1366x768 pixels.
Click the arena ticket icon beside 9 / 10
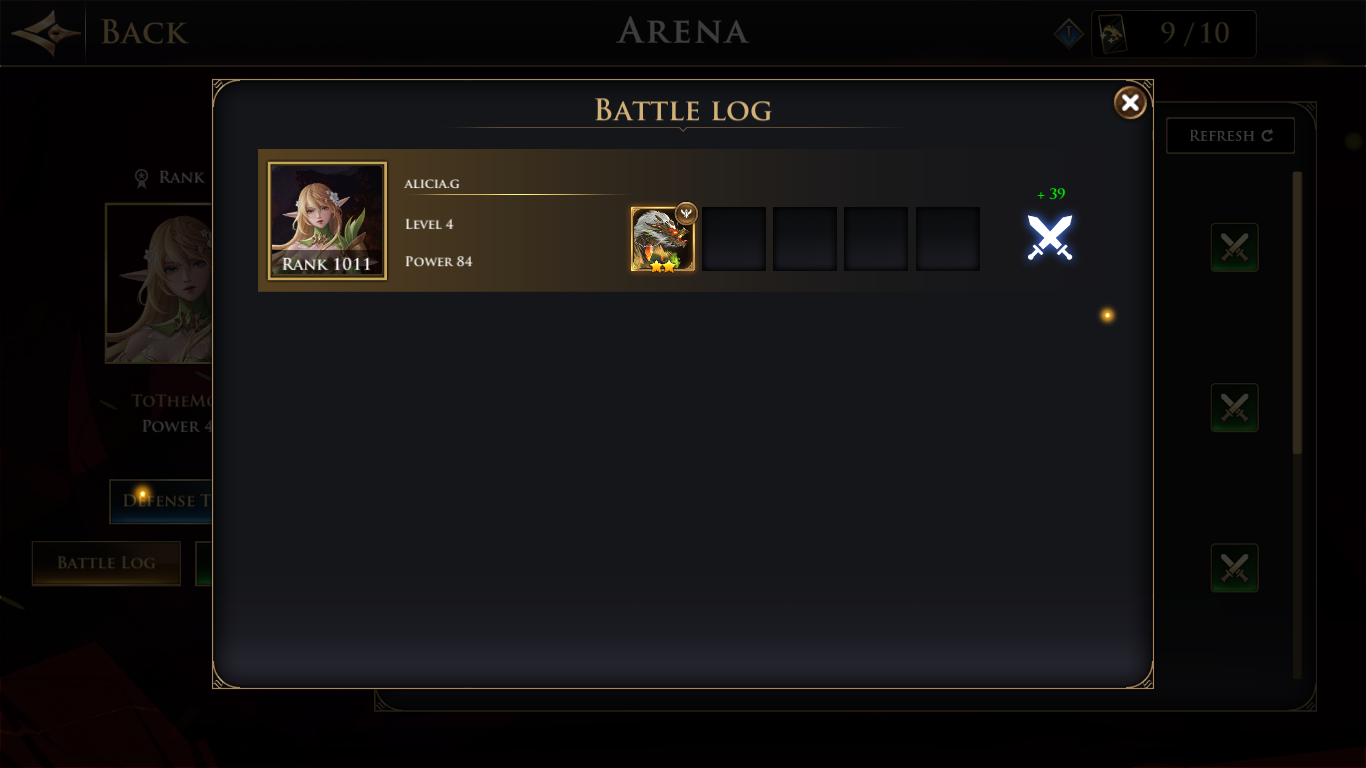click(1113, 35)
